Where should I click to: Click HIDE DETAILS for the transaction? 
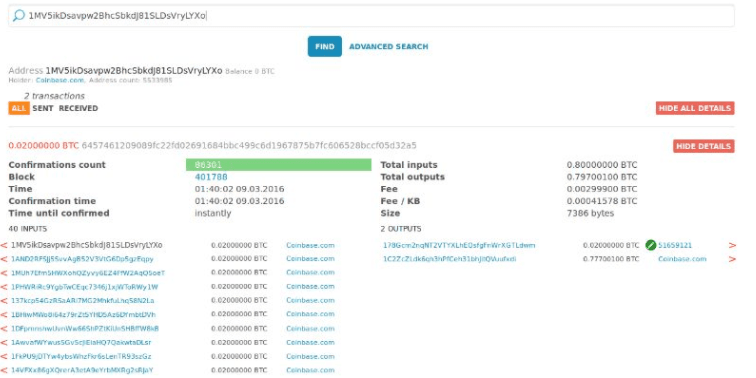pyautogui.click(x=703, y=146)
